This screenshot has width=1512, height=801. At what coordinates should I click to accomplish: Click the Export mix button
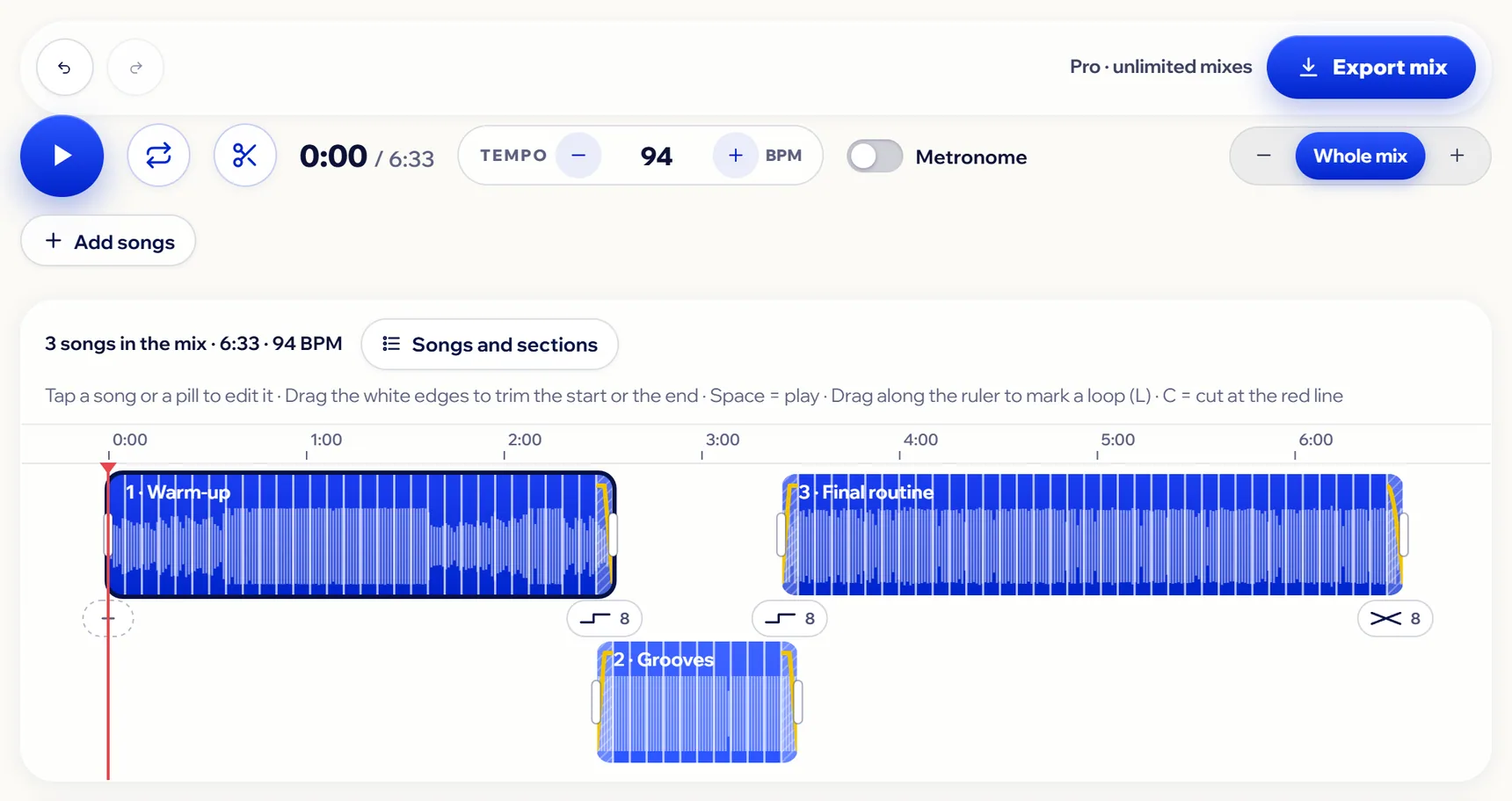1370,67
